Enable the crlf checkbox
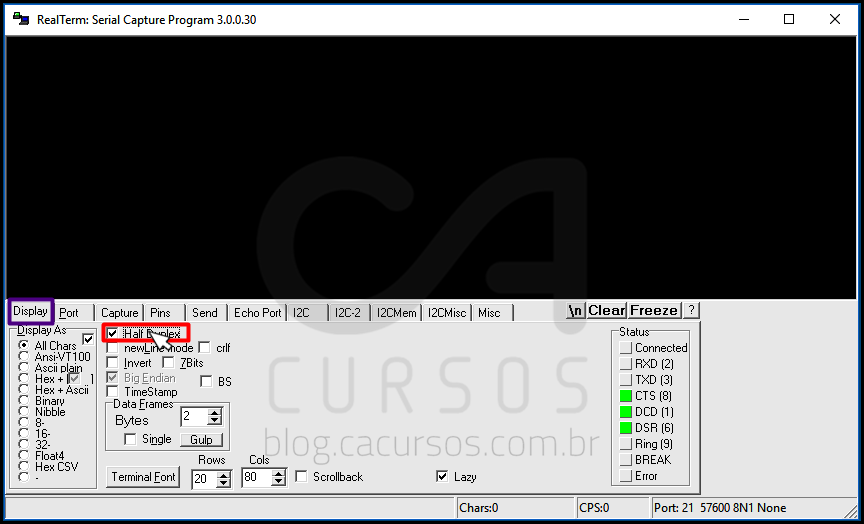Image resolution: width=864 pixels, height=524 pixels. (204, 348)
